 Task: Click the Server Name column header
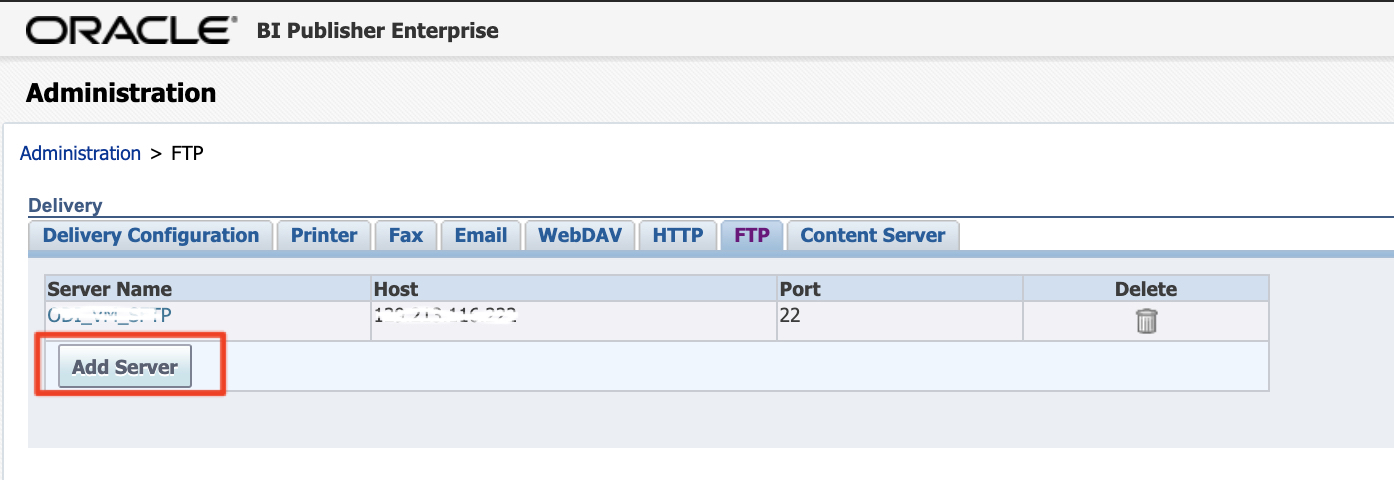[x=110, y=289]
